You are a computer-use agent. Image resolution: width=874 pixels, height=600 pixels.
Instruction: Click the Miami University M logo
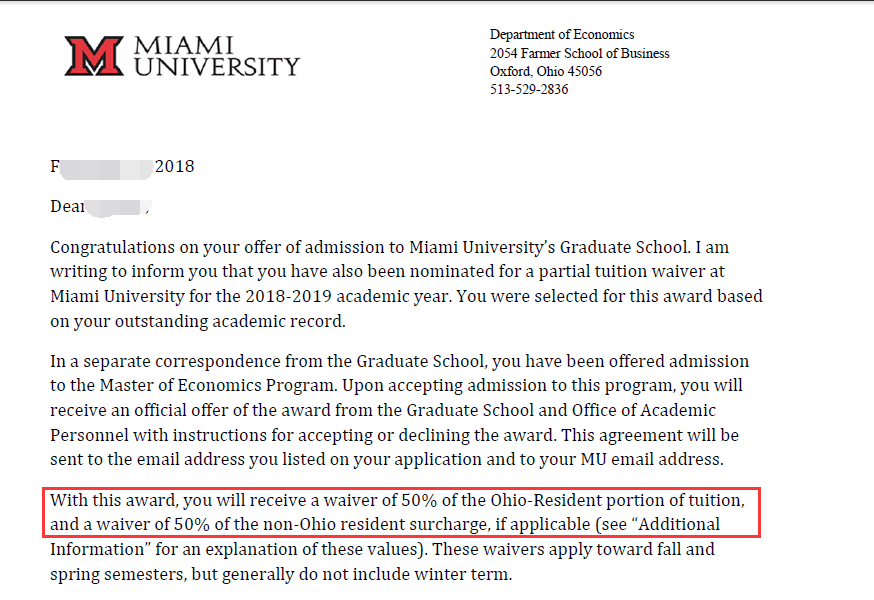tap(93, 56)
